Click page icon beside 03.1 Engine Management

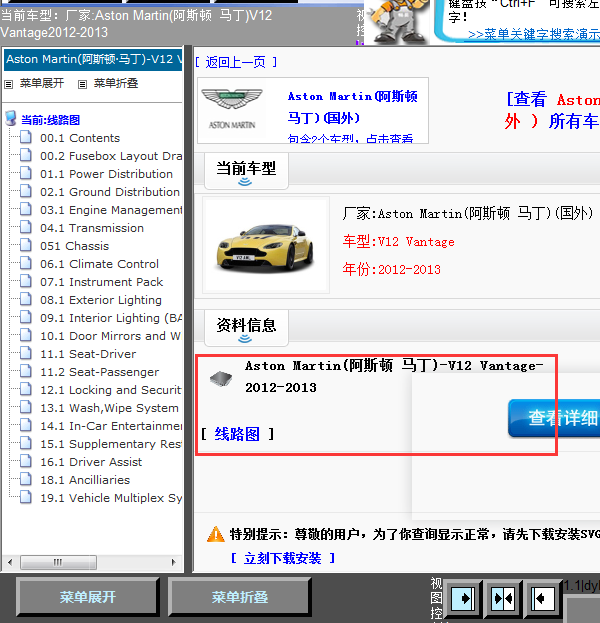[x=26, y=209]
